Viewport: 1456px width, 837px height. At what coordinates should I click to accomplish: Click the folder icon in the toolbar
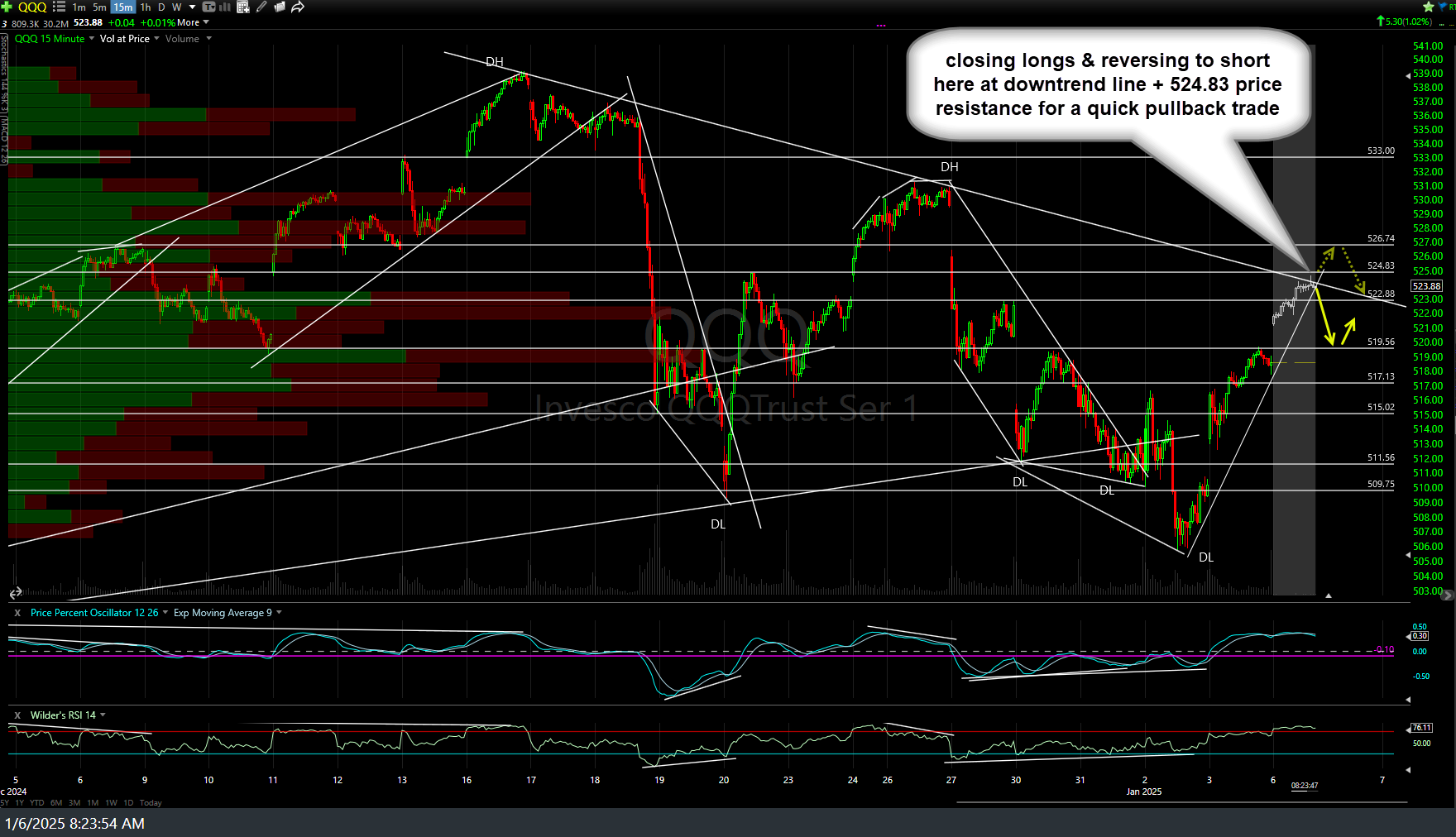pos(279,7)
